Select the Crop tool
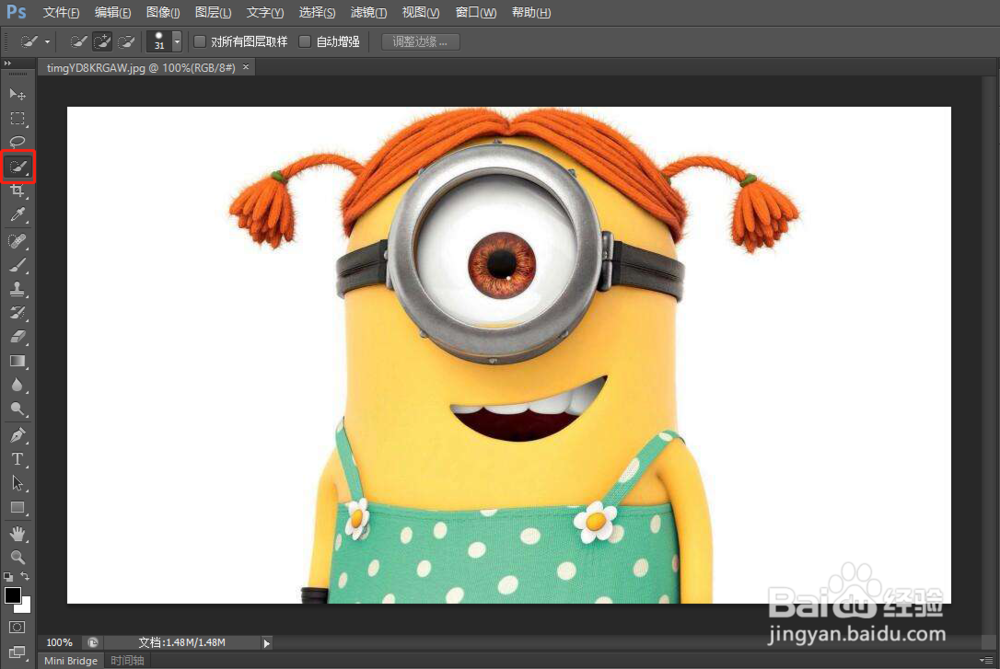This screenshot has width=1000, height=669. click(17, 191)
